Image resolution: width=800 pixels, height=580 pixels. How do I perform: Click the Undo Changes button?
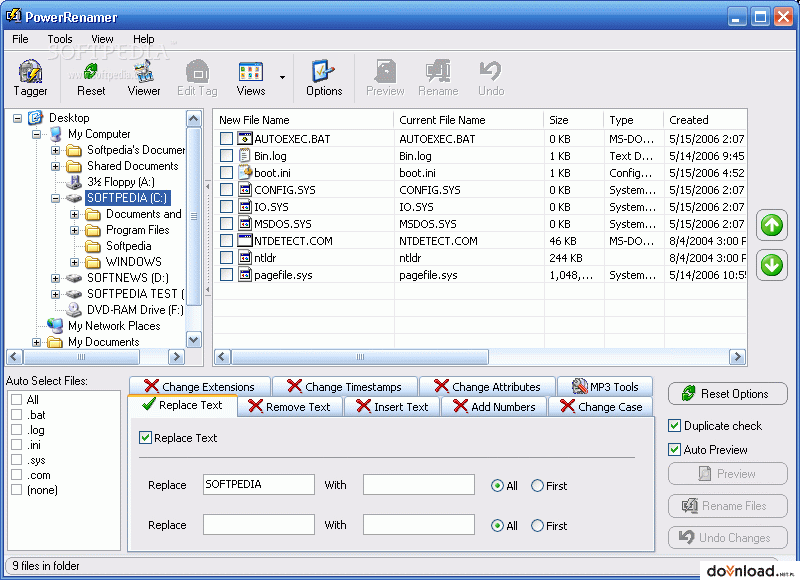[728, 537]
